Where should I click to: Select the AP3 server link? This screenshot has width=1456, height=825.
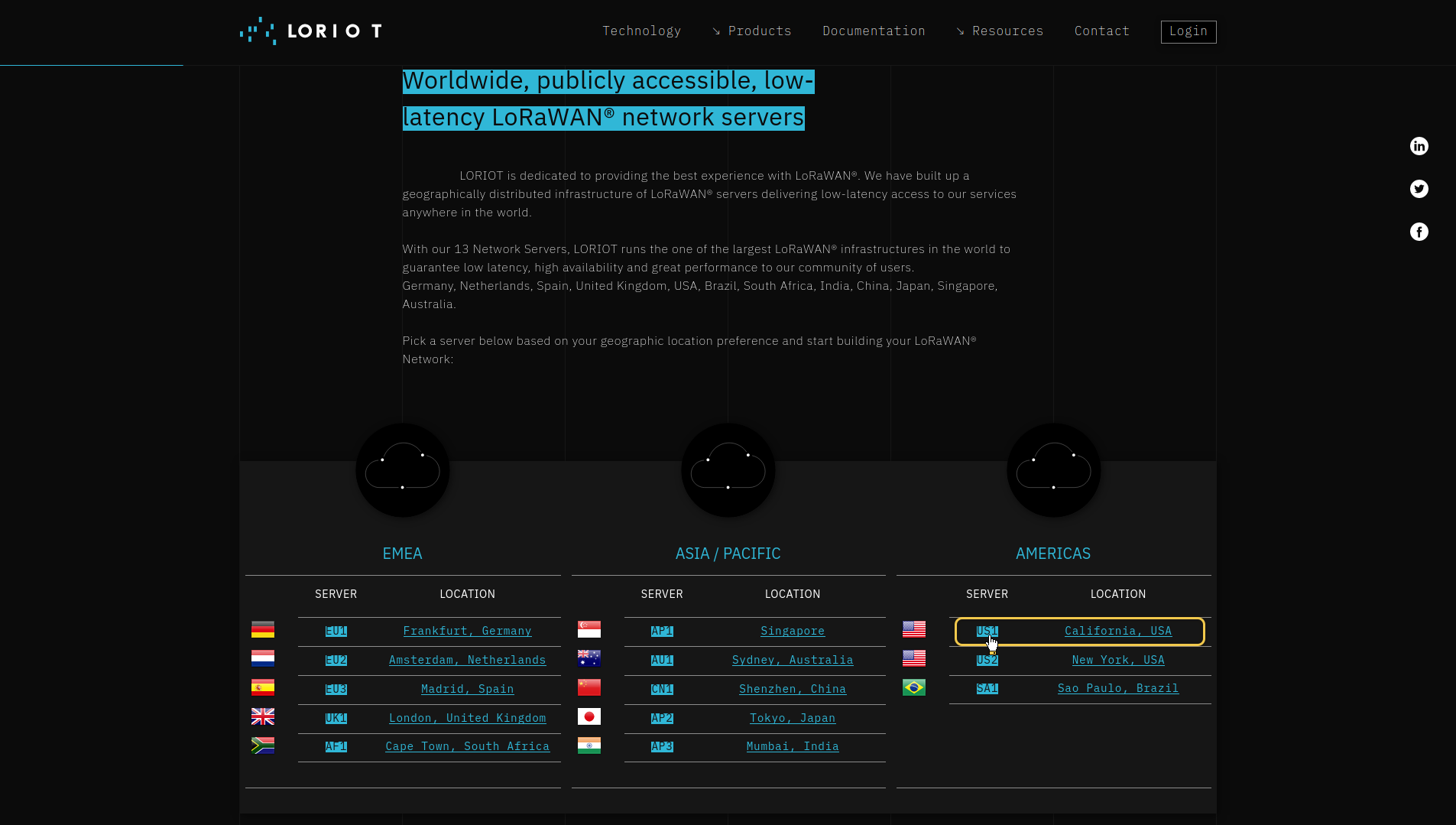(662, 746)
